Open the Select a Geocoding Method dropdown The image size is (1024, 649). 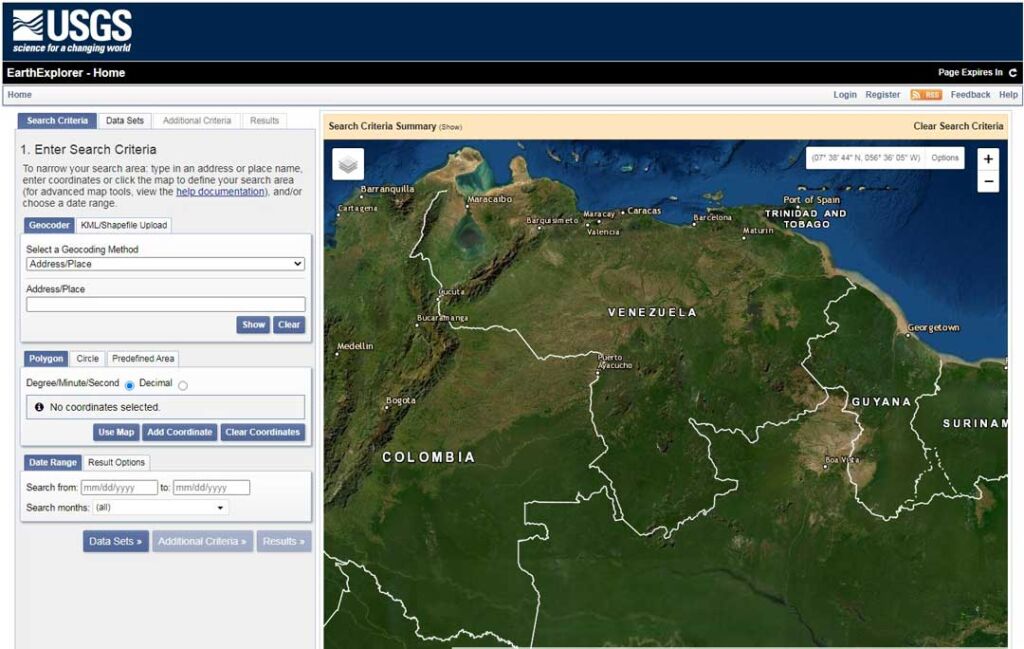tap(165, 263)
